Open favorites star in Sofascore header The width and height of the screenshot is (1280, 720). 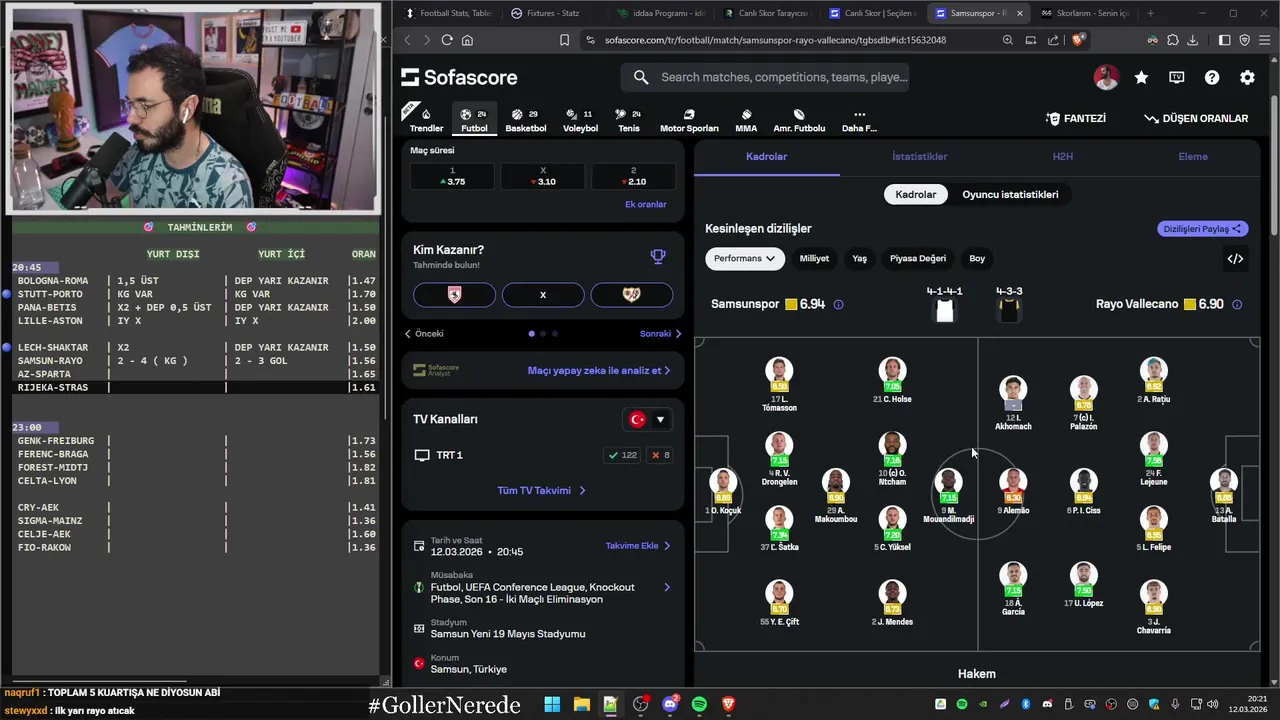1141,77
